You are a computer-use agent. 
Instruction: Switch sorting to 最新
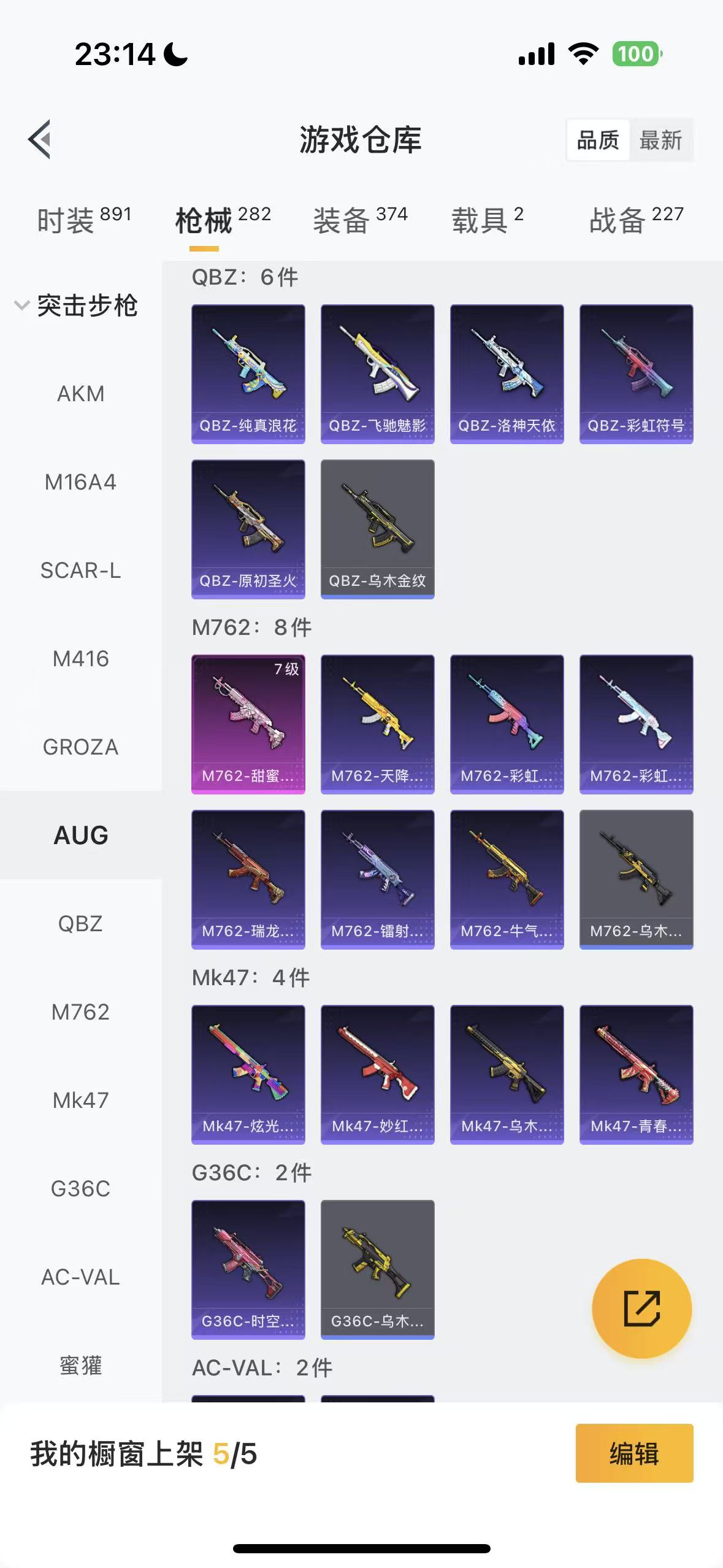pyautogui.click(x=660, y=140)
